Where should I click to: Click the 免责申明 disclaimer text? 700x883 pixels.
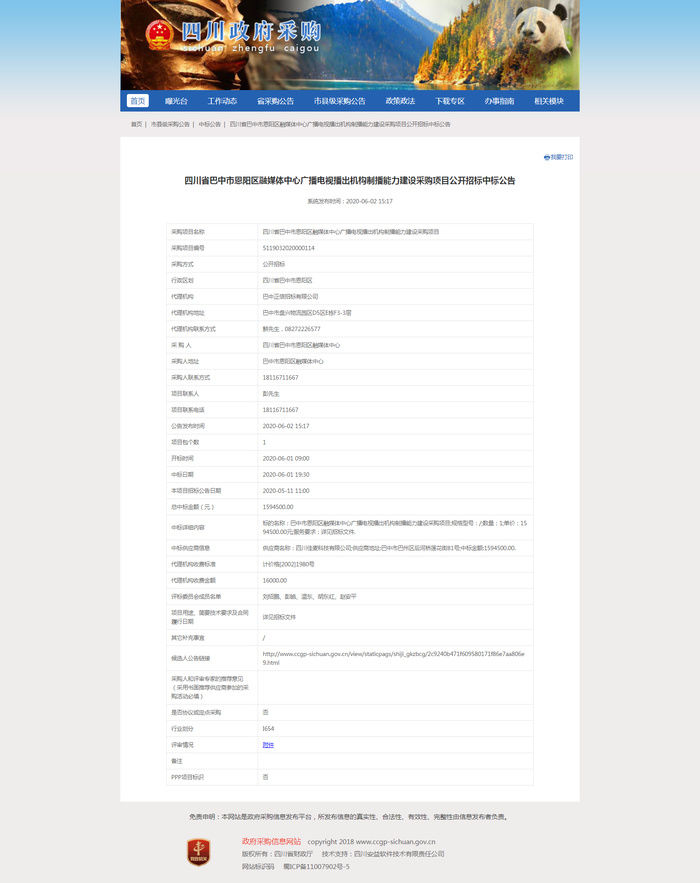click(349, 817)
